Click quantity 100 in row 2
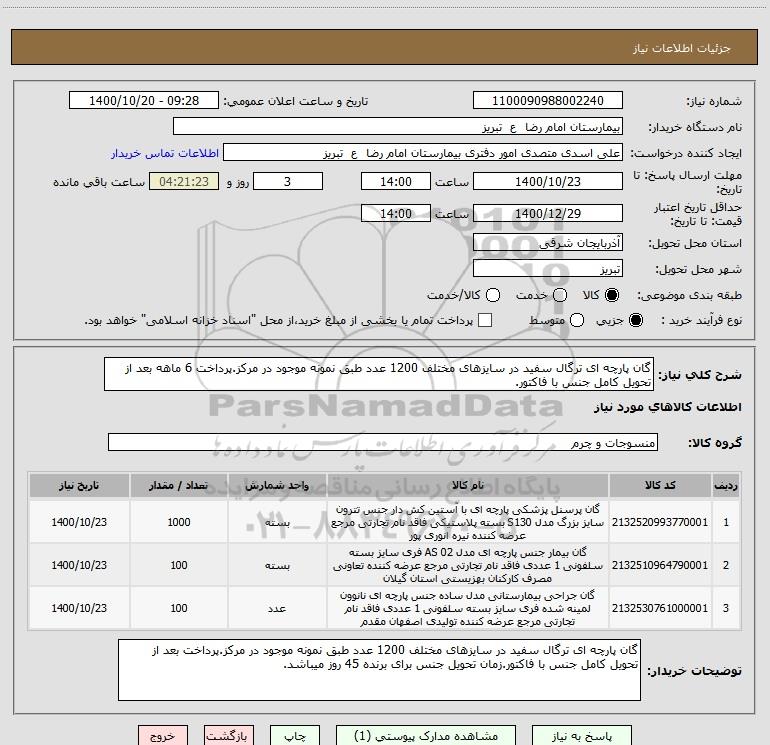Viewport: 770px width, 745px height. pyautogui.click(x=179, y=565)
